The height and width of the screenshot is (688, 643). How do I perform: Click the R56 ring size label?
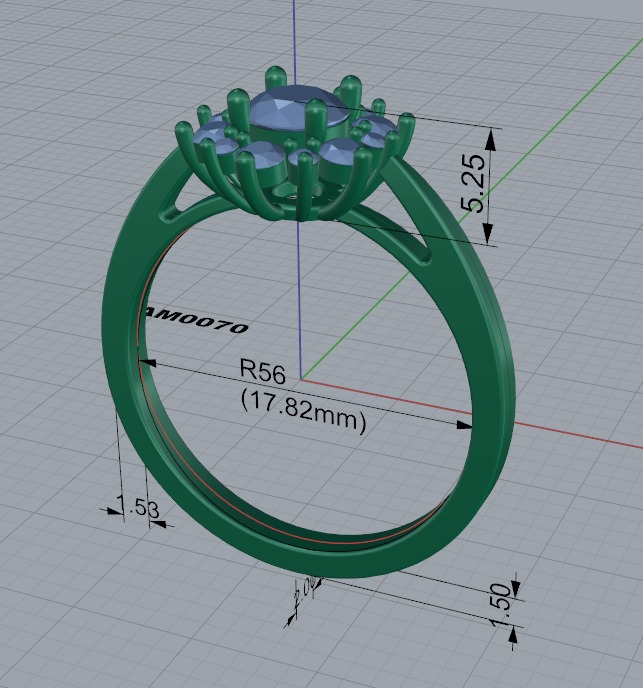point(262,373)
